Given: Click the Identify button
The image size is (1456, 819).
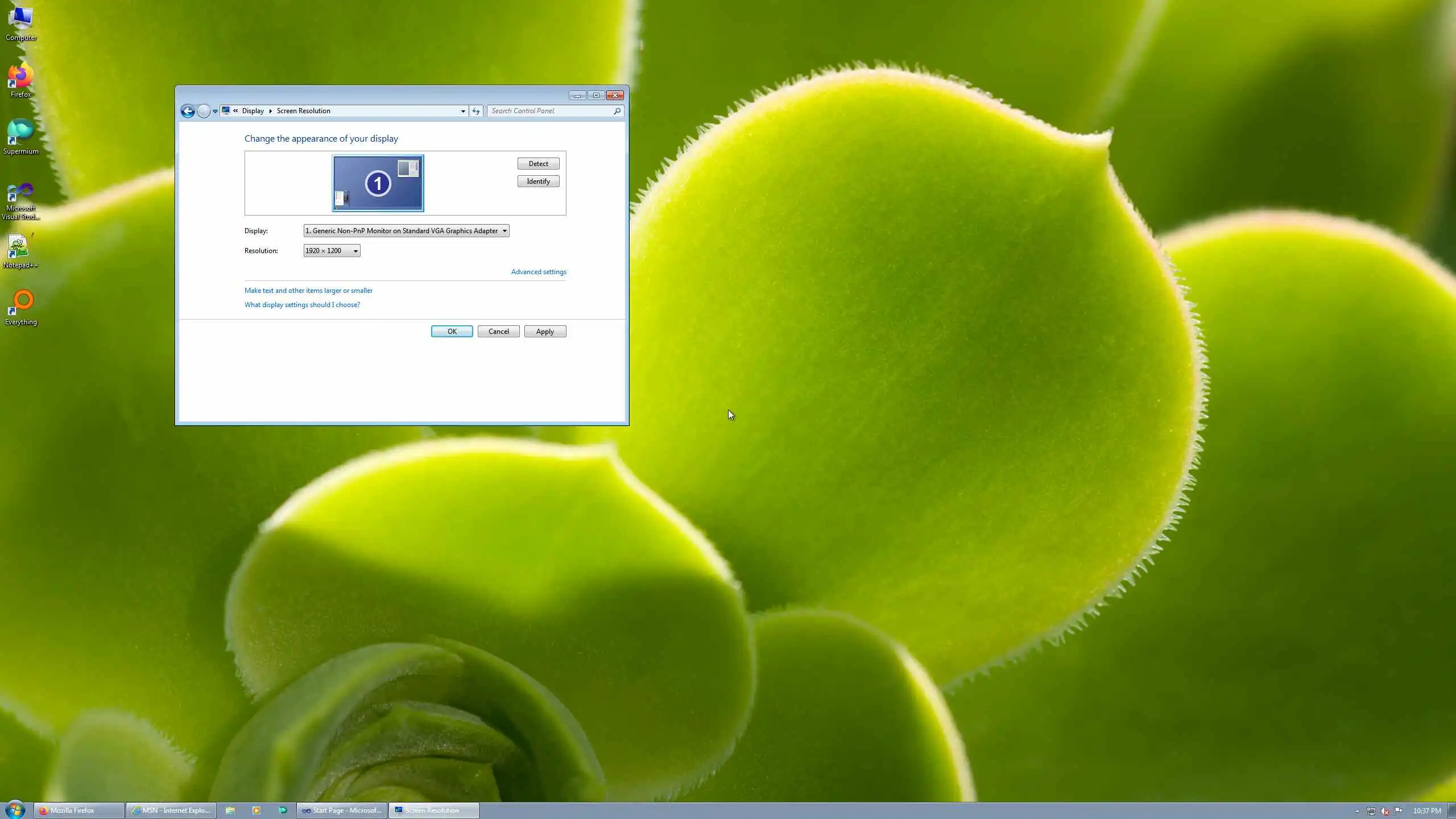Looking at the screenshot, I should pyautogui.click(x=538, y=181).
